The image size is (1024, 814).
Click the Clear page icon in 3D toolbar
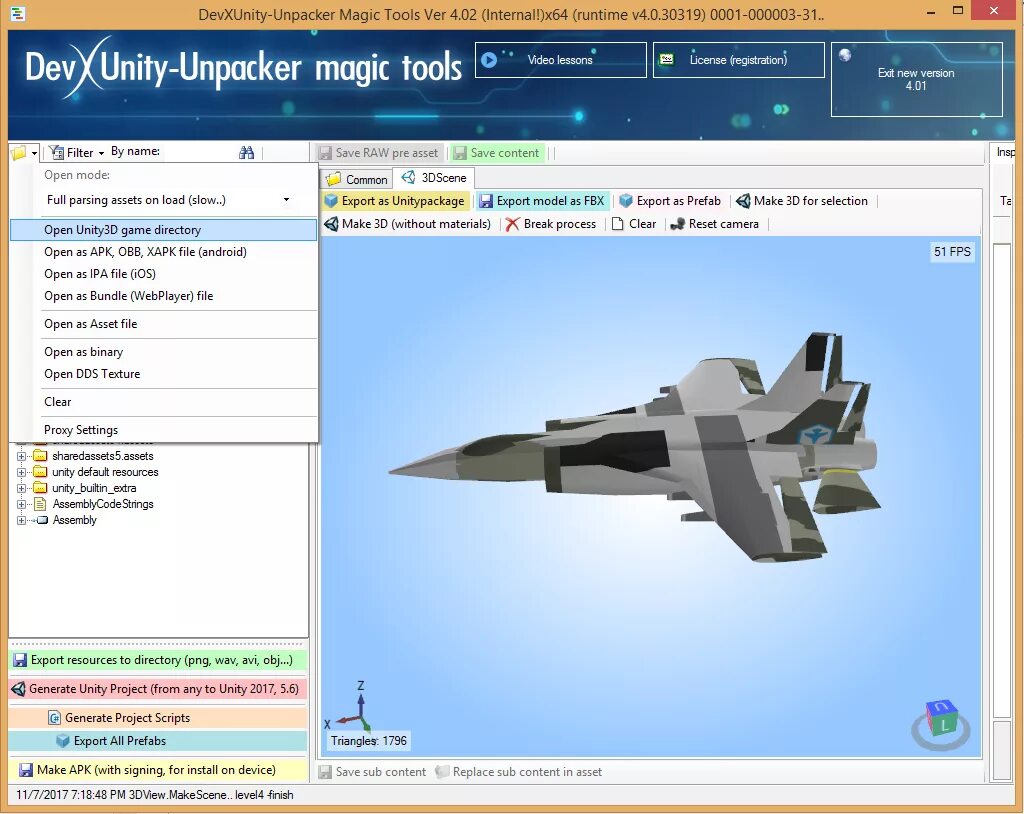click(x=617, y=224)
